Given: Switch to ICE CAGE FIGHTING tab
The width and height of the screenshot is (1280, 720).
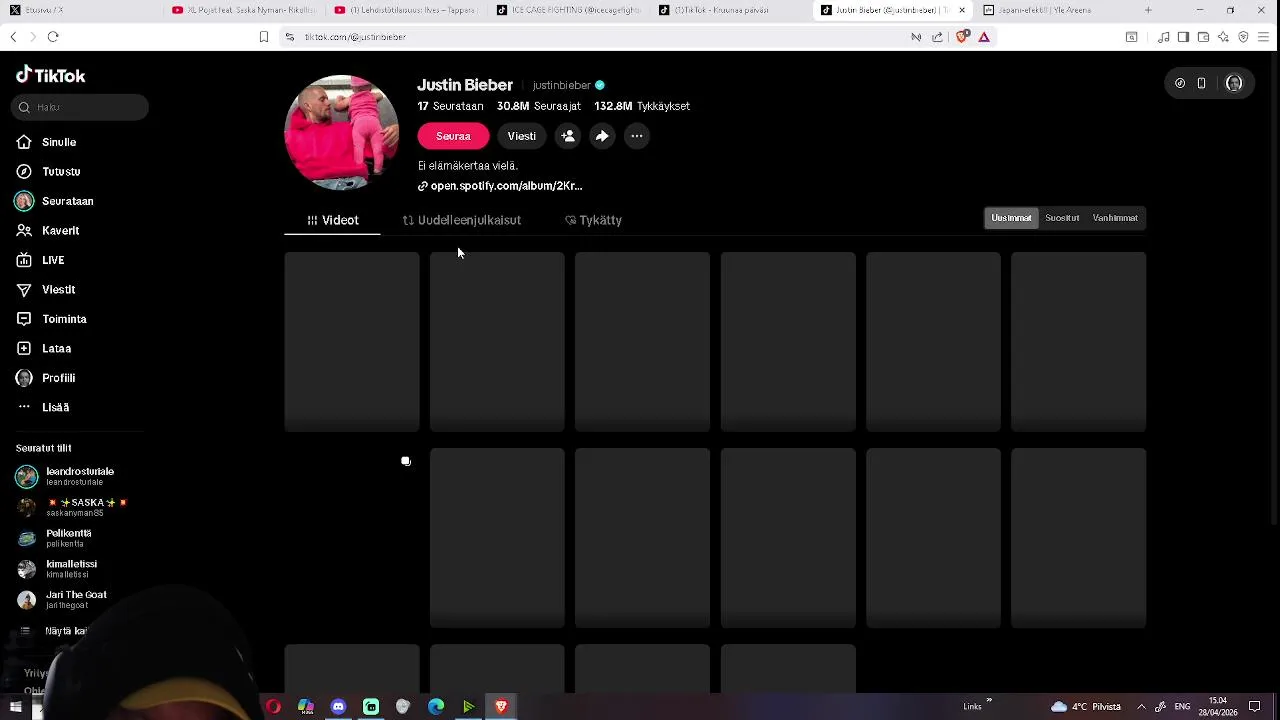Looking at the screenshot, I should pos(570,10).
